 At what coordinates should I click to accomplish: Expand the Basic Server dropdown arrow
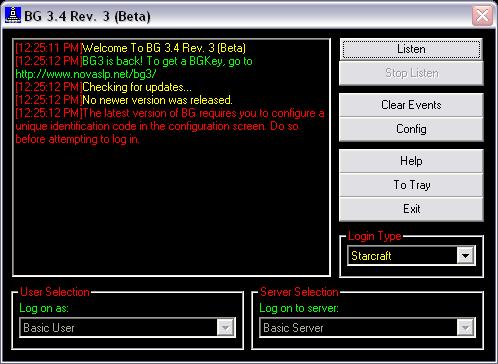click(x=465, y=328)
